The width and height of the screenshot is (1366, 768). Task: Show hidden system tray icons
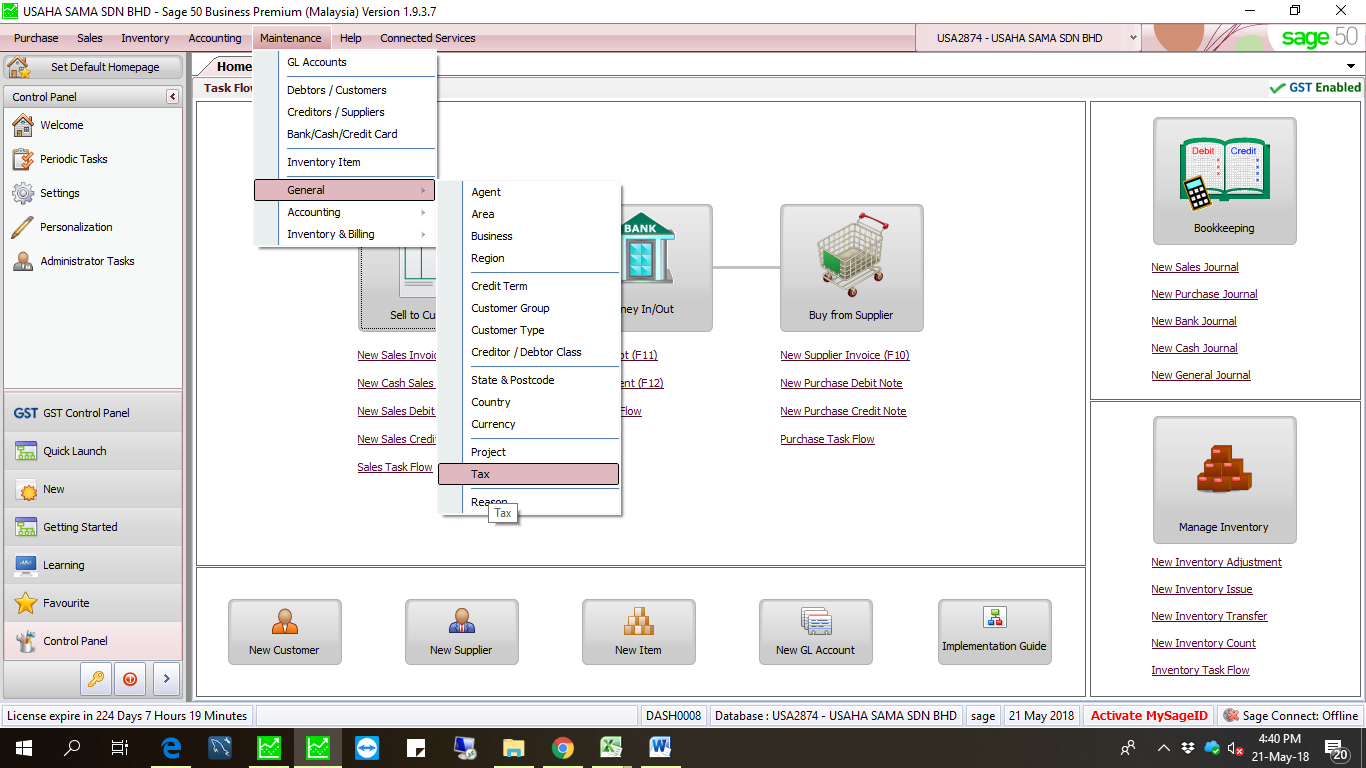(x=1164, y=747)
